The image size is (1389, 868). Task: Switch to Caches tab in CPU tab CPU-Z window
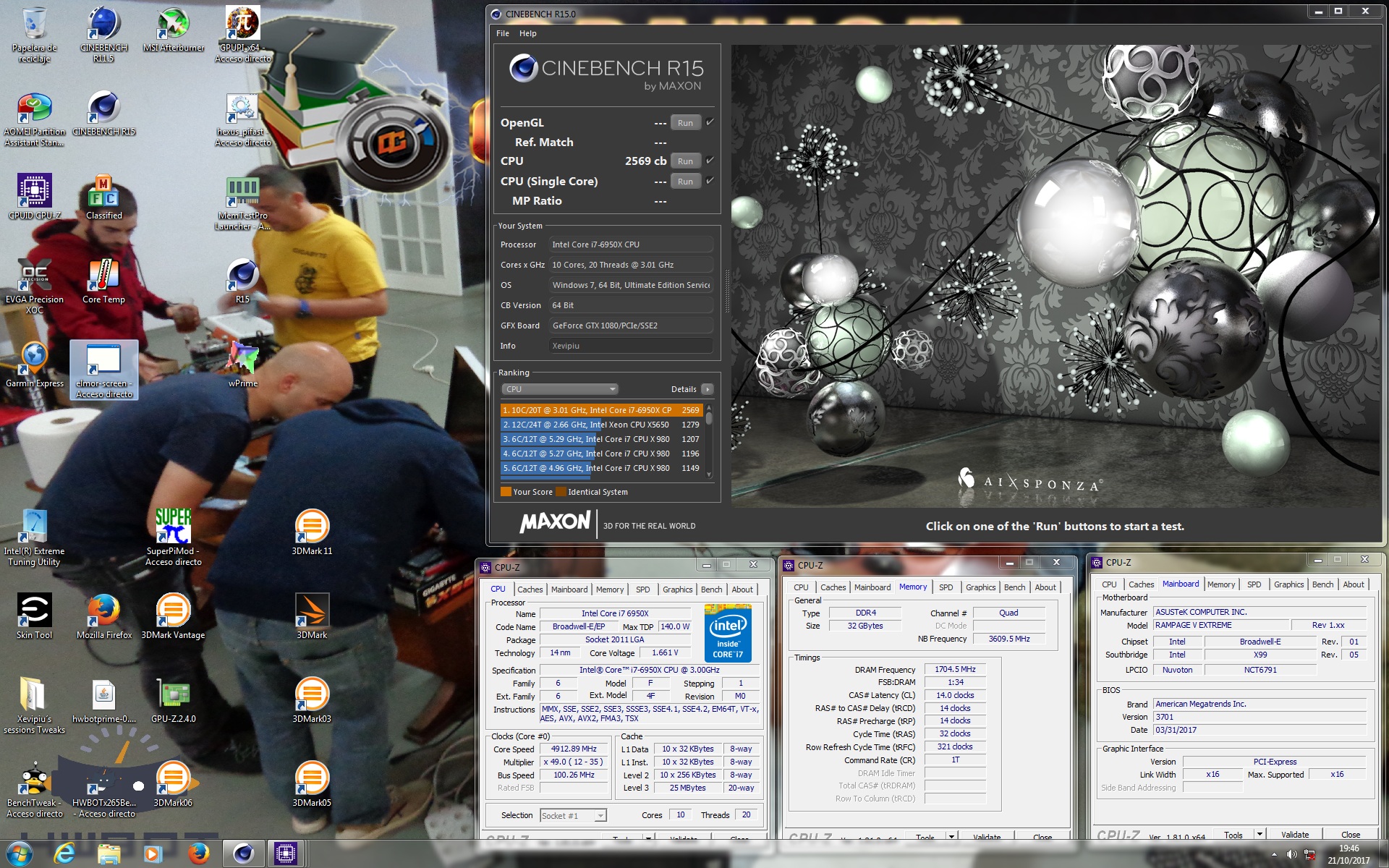(x=530, y=590)
